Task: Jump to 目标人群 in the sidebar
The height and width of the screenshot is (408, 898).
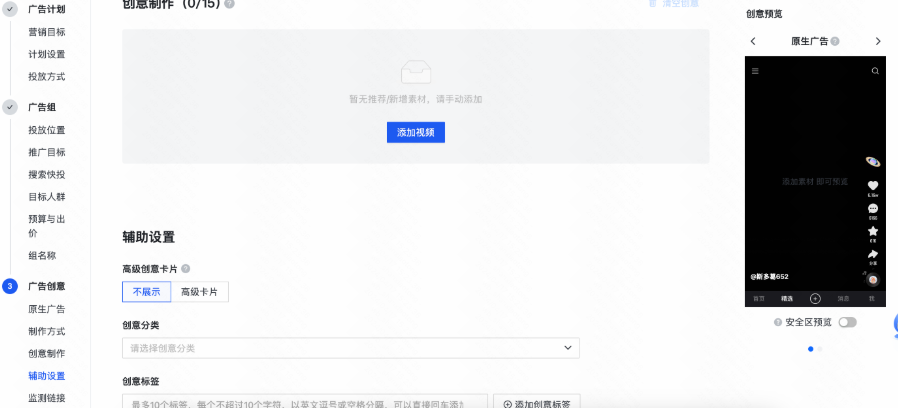Action: [47, 197]
